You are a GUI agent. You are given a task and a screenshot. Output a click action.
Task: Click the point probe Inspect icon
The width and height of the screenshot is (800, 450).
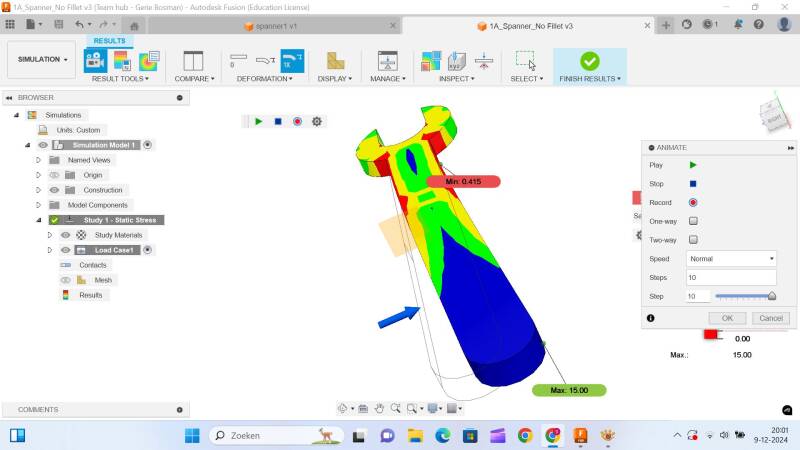coord(457,61)
